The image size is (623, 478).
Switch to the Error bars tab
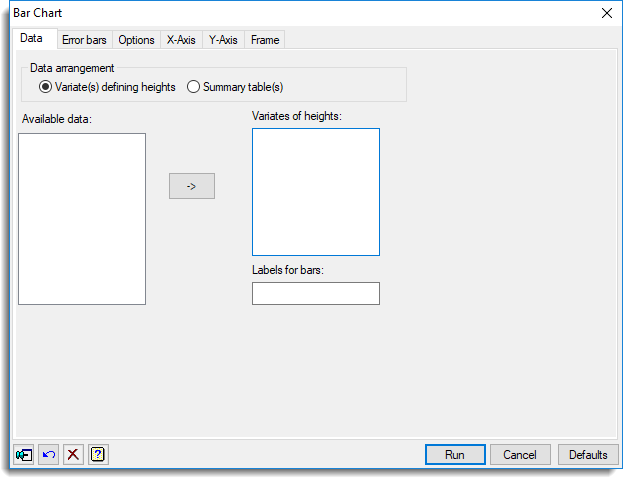coord(84,40)
